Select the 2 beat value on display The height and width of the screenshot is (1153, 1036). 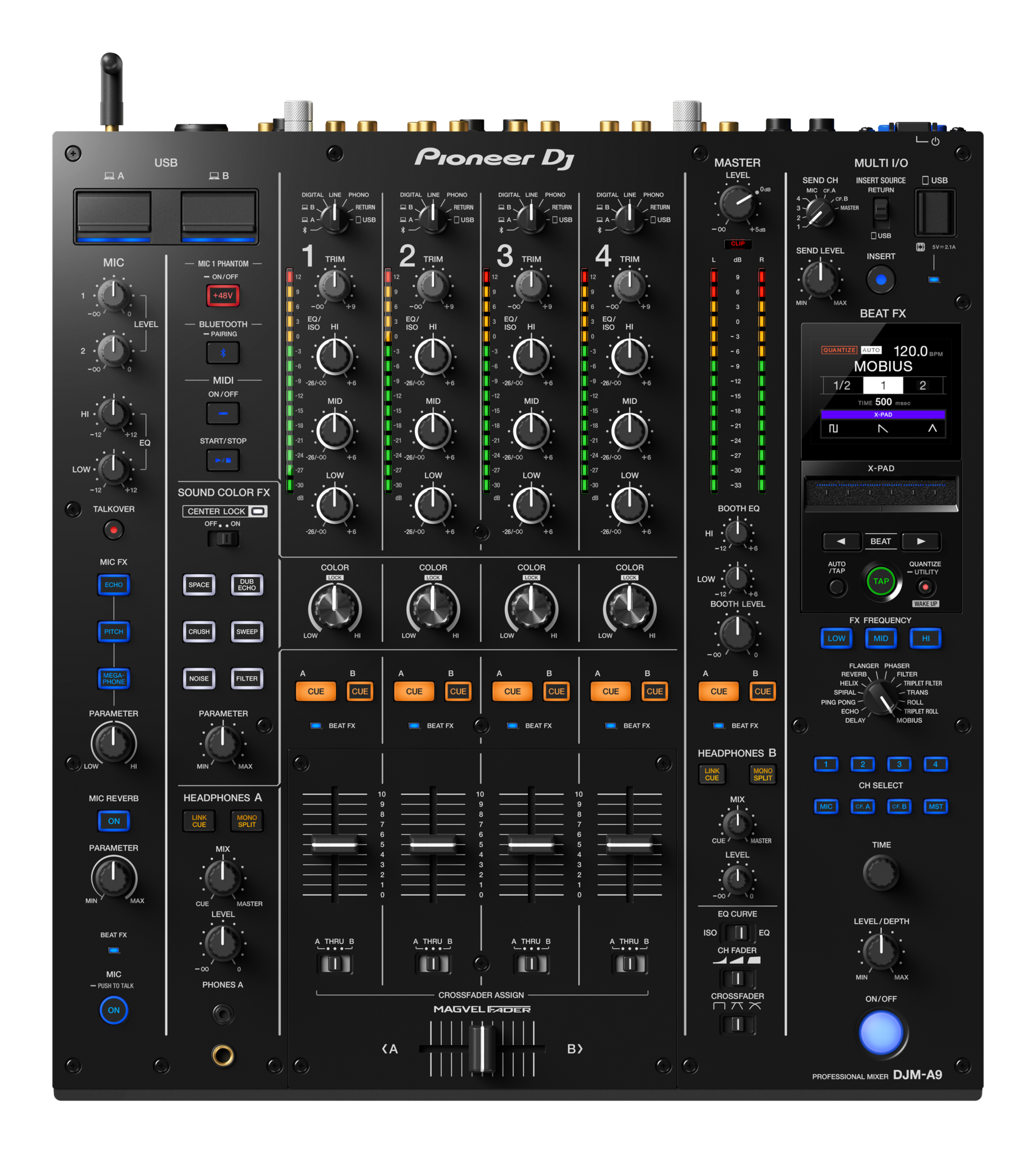tap(923, 386)
